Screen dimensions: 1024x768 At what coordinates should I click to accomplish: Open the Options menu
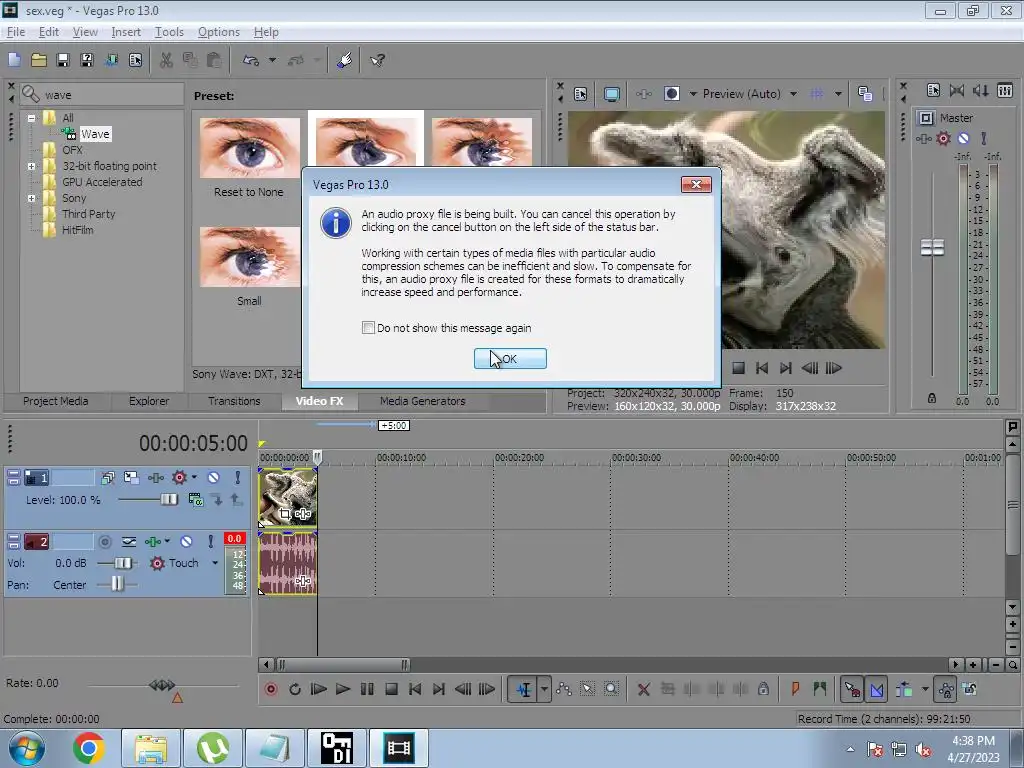pos(219,32)
